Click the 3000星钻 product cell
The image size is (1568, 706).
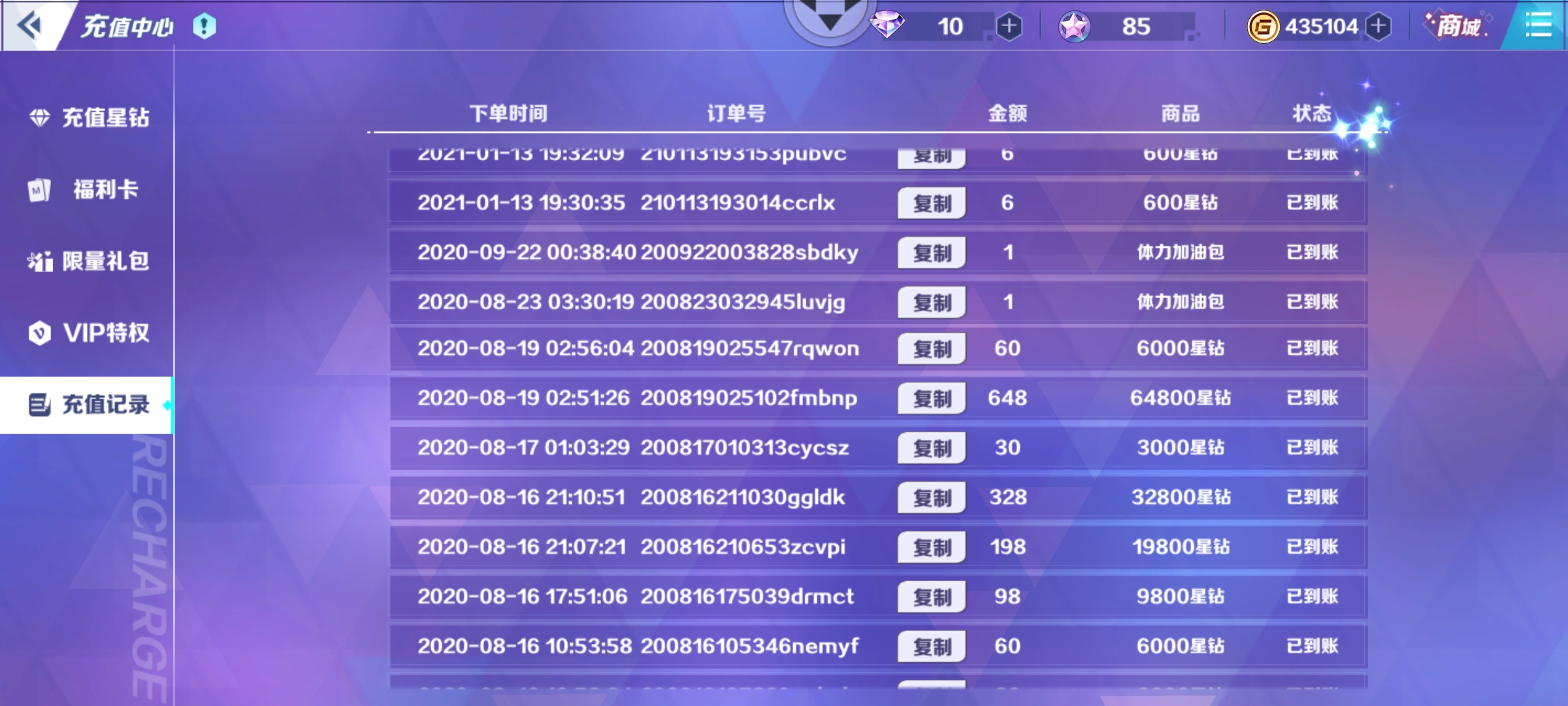tap(1181, 448)
